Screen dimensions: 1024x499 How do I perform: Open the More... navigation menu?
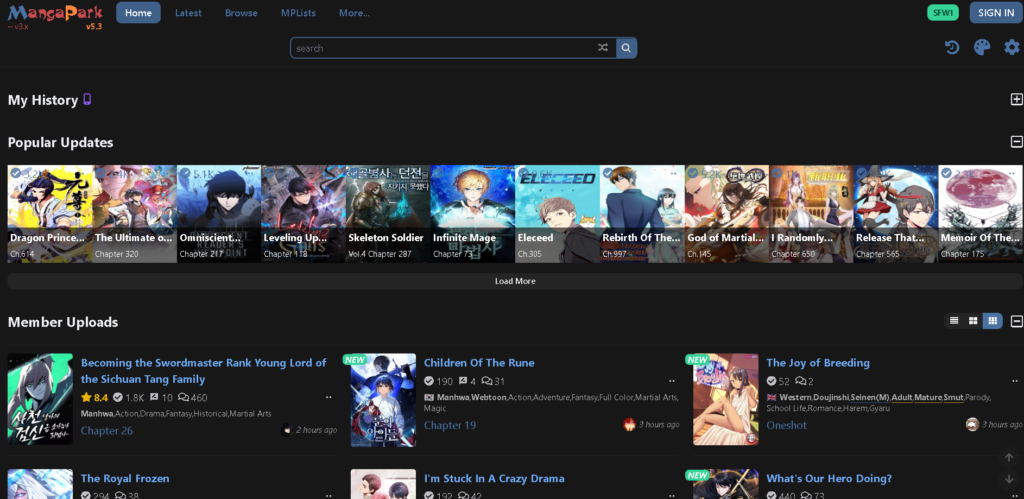[354, 12]
